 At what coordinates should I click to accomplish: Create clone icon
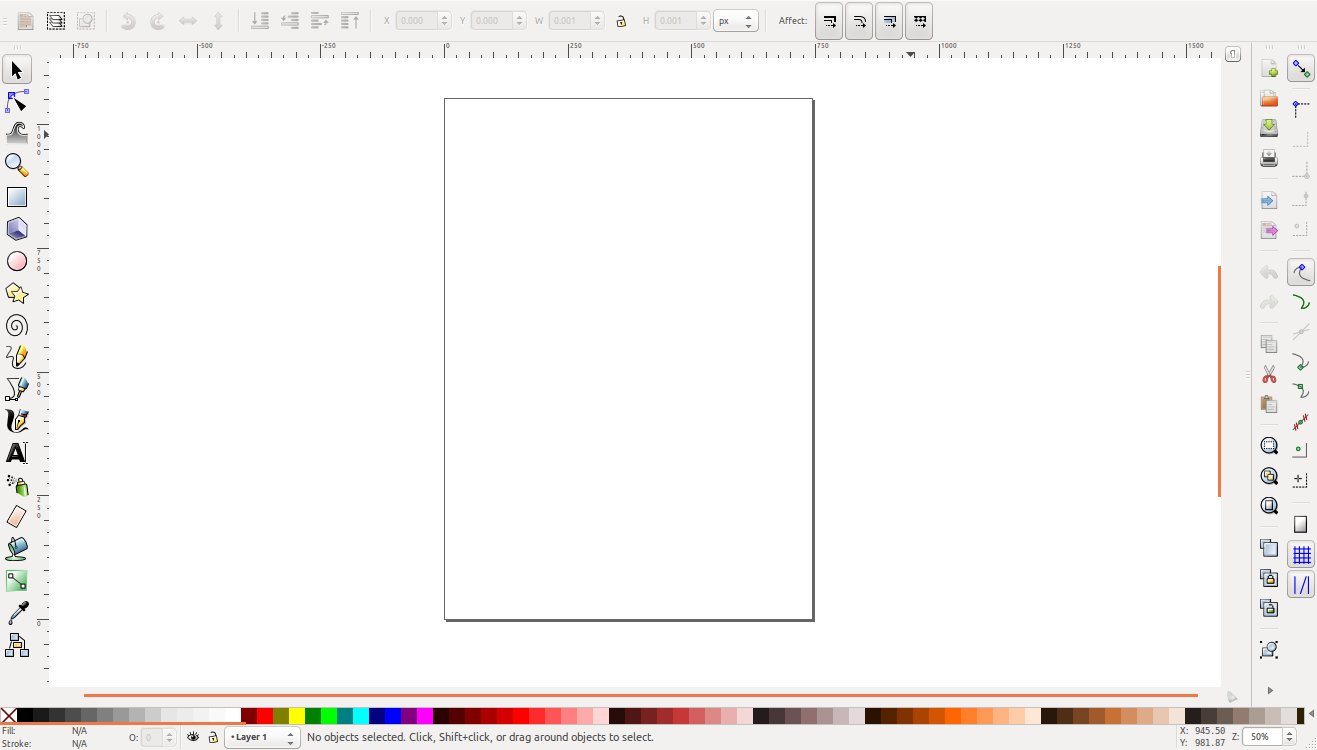tap(1269, 577)
